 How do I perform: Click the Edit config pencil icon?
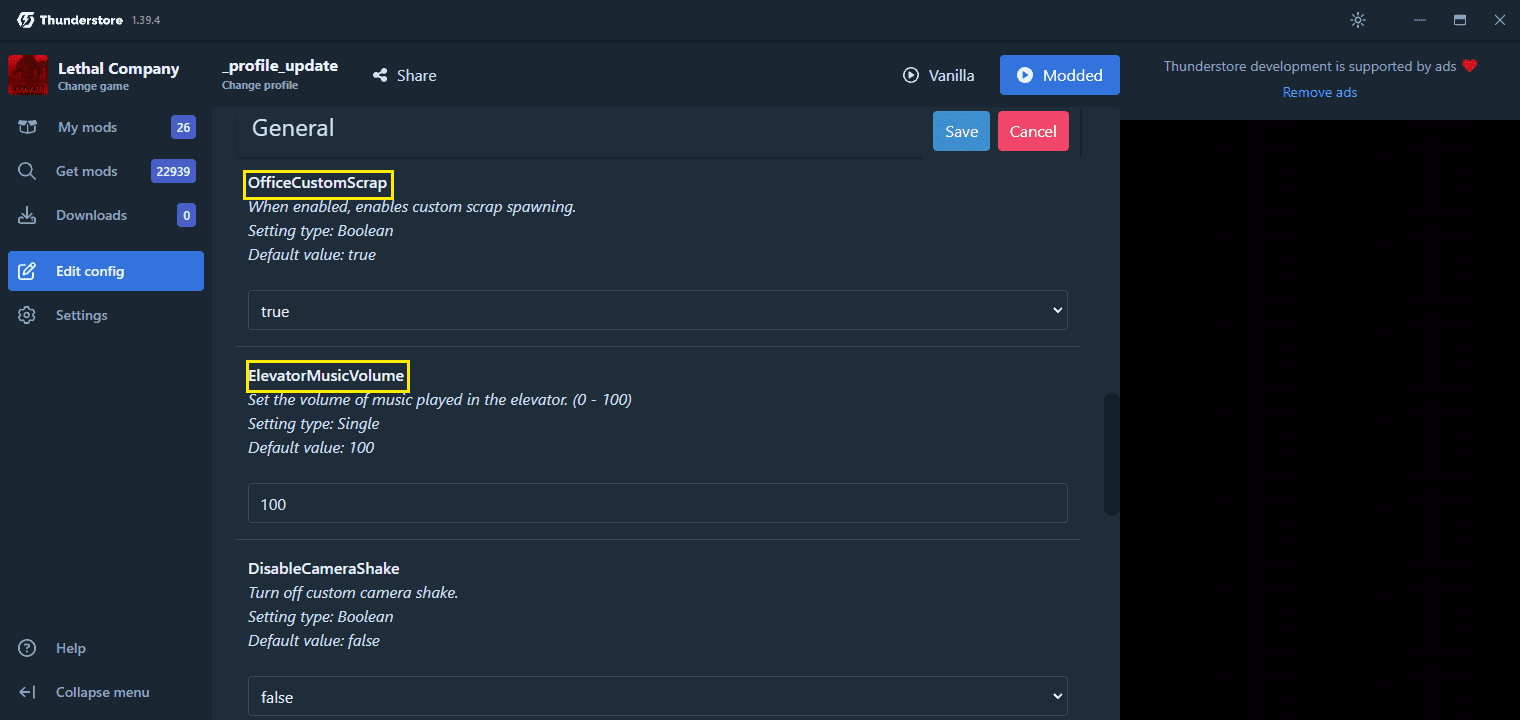point(27,271)
